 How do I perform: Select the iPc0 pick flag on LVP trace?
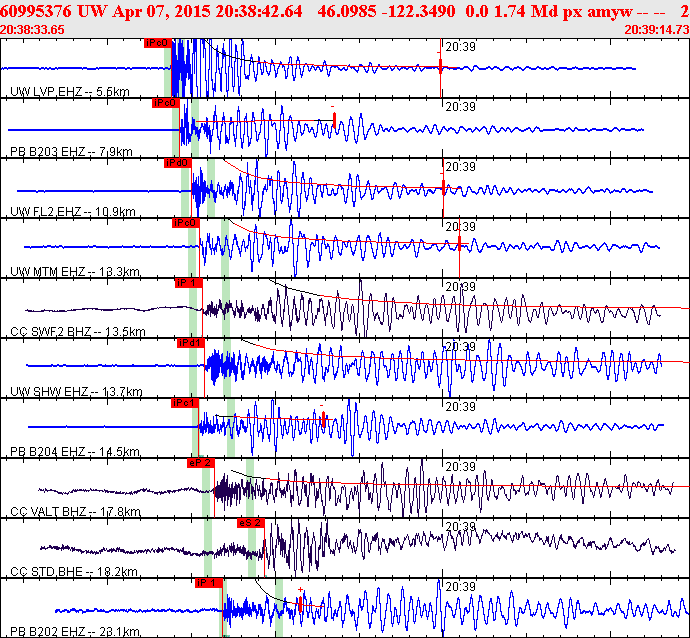tap(158, 43)
